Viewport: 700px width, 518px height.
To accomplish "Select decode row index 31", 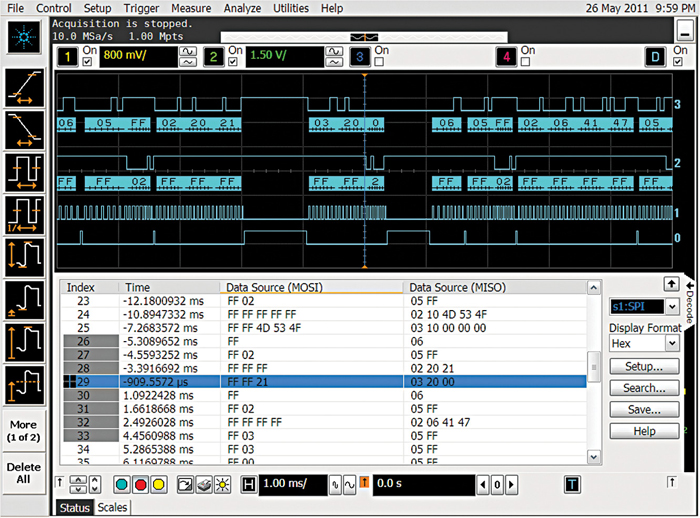I will [x=83, y=408].
